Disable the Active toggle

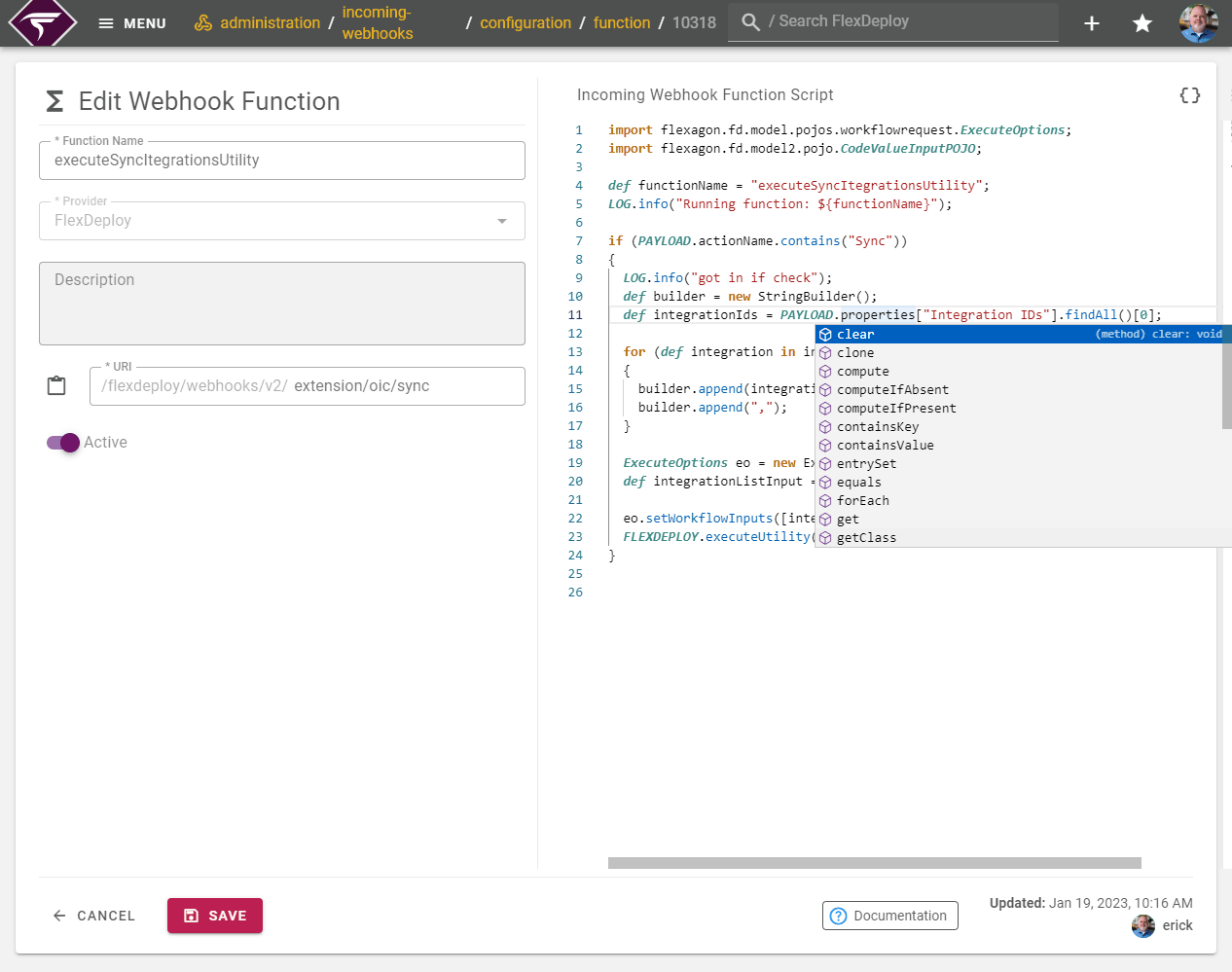[60, 443]
